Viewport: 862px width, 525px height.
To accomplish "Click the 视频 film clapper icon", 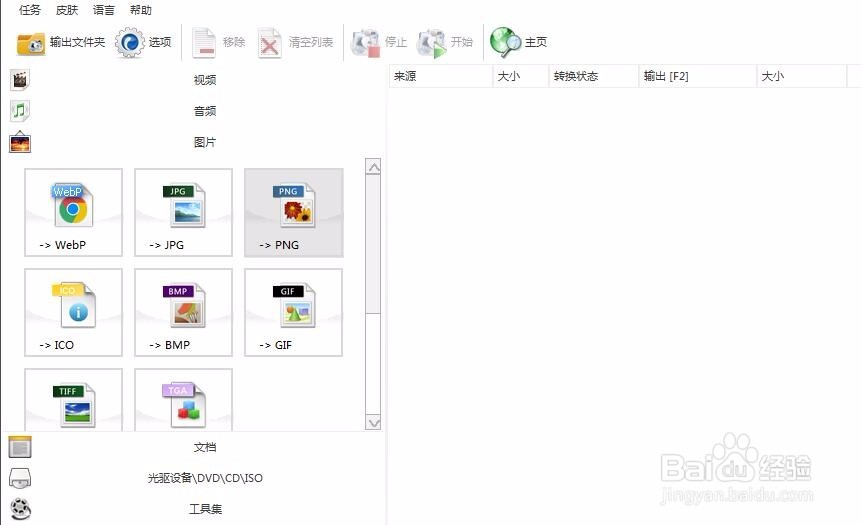I will coord(20,80).
